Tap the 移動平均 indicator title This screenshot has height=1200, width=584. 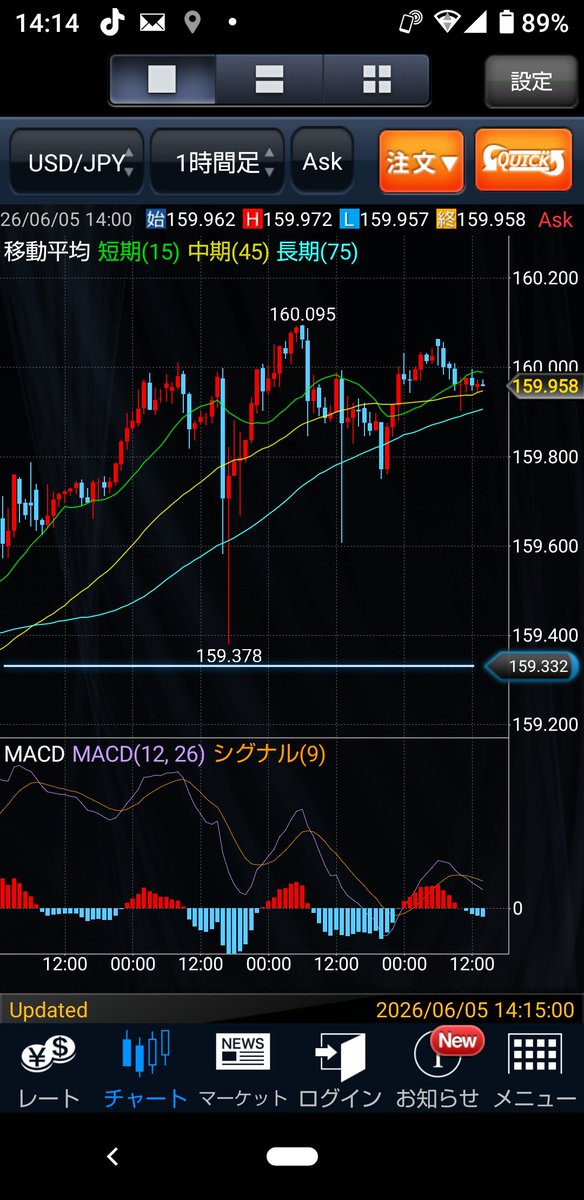(x=47, y=253)
